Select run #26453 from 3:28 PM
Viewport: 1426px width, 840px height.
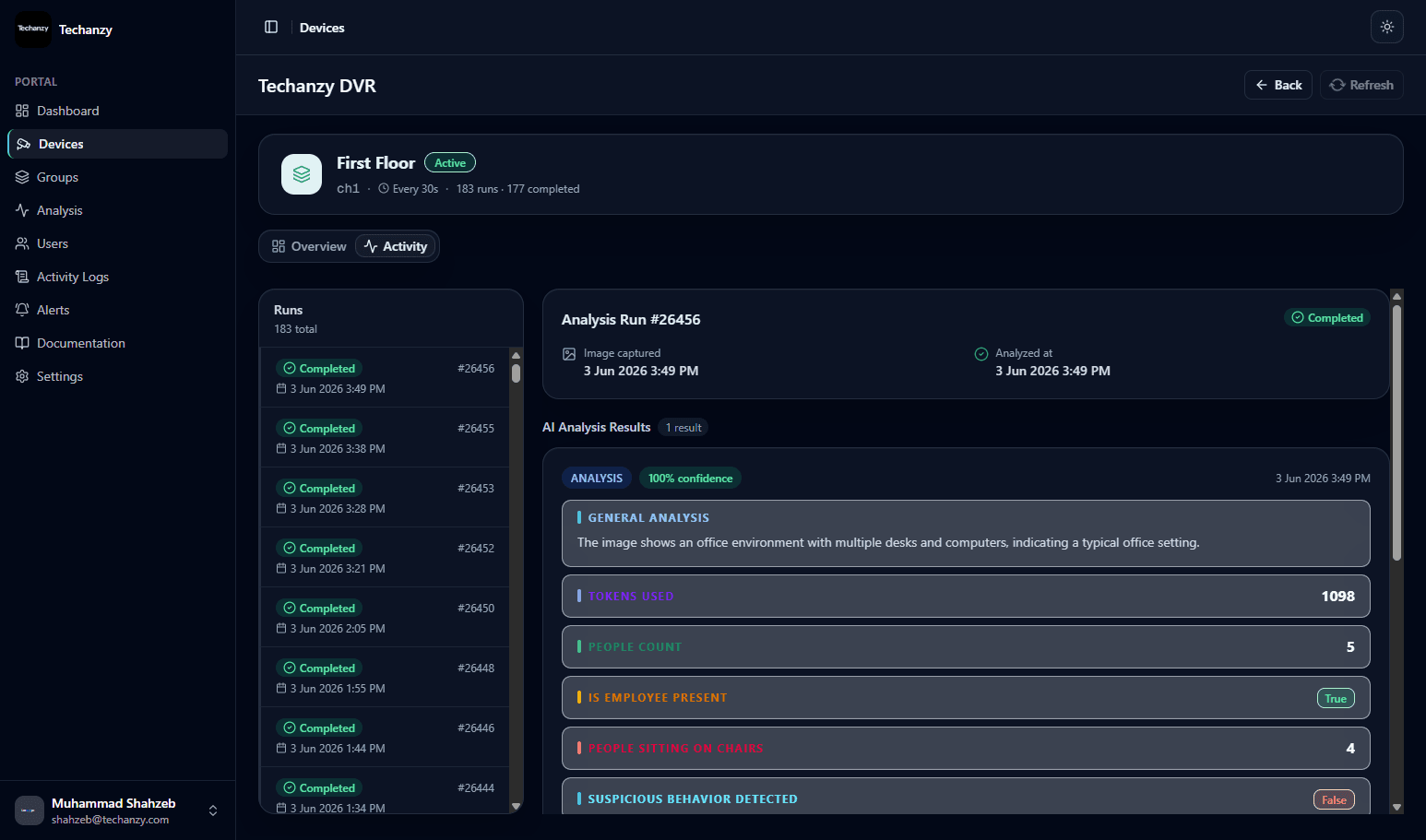tap(385, 498)
